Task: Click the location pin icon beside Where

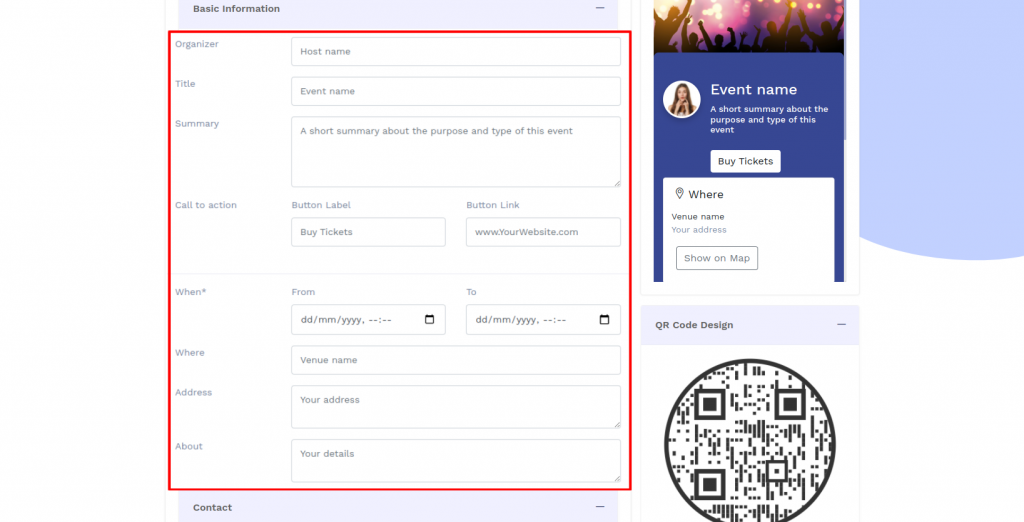Action: tap(680, 194)
